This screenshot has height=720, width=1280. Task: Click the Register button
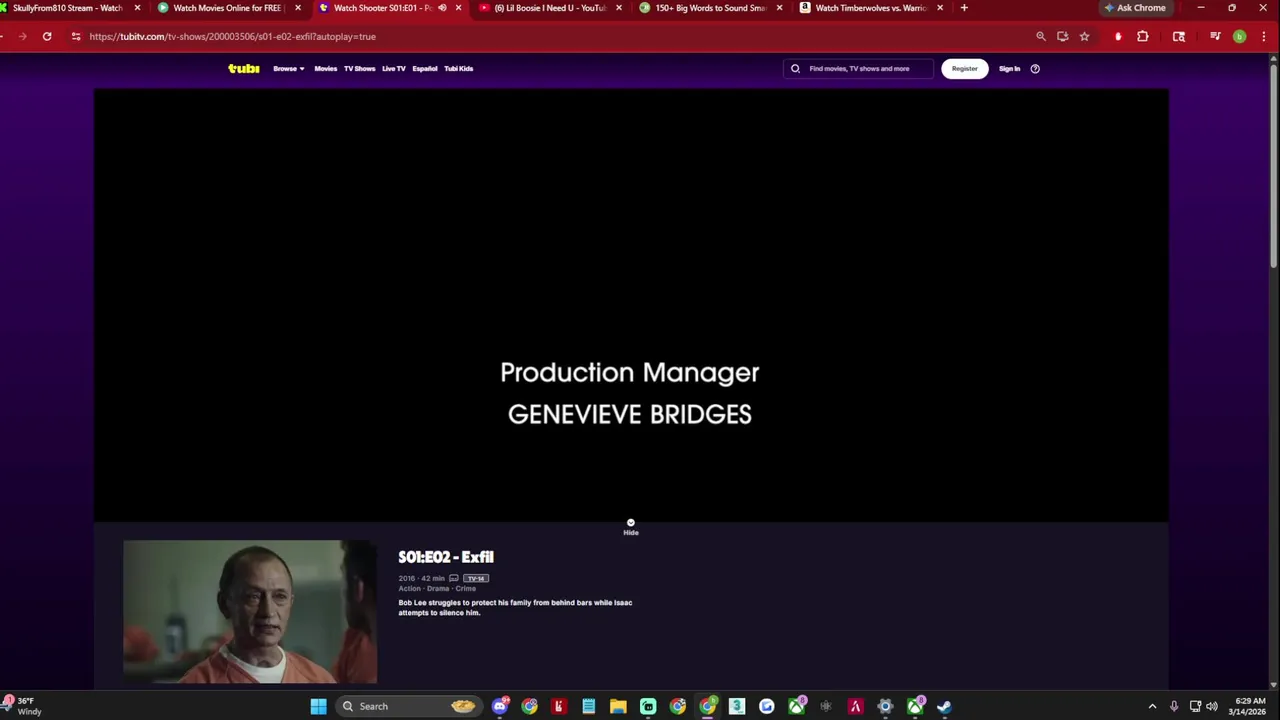(x=964, y=68)
